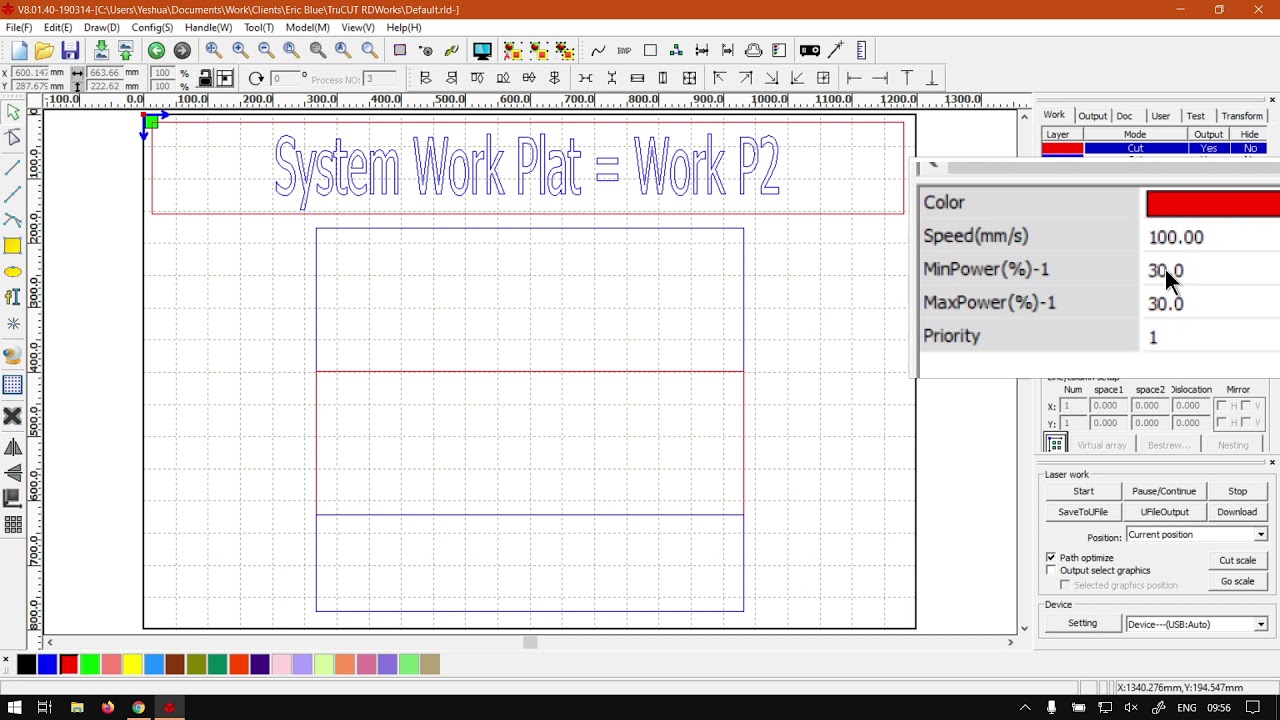Image resolution: width=1280 pixels, height=720 pixels.
Task: Click the grid tool in left toolbar
Action: [13, 385]
